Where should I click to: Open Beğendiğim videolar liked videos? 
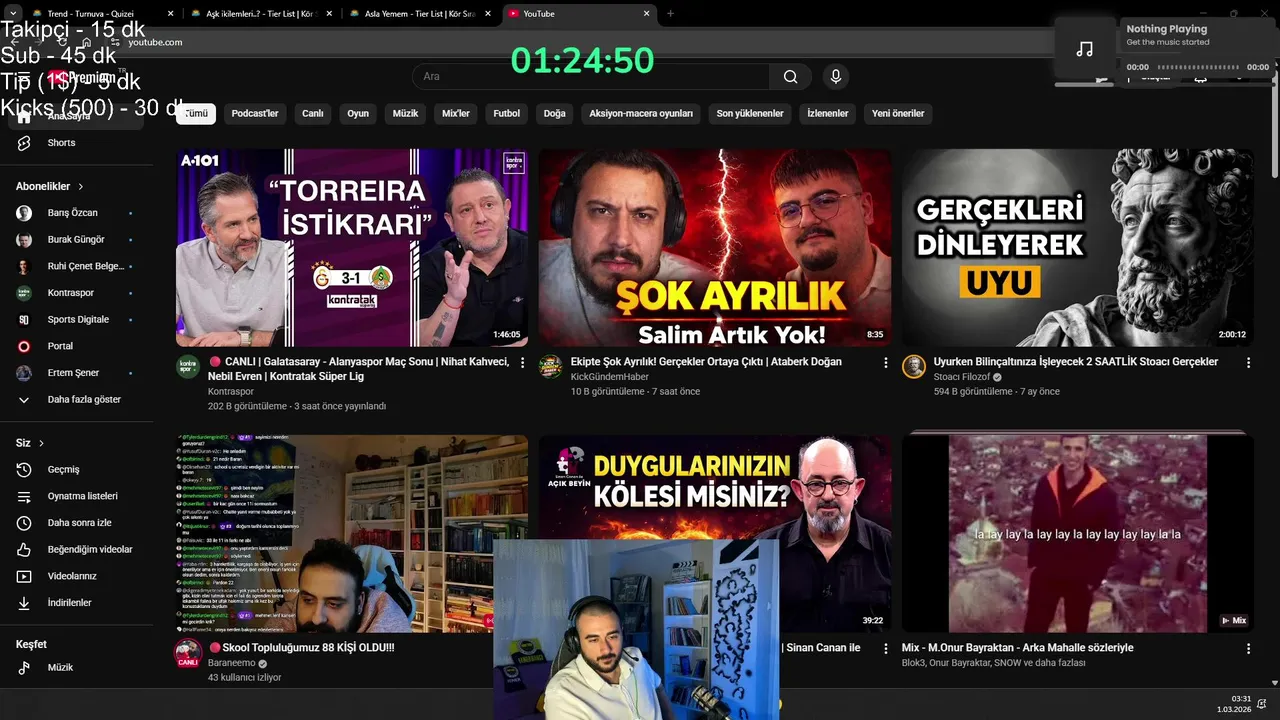pyautogui.click(x=76, y=550)
